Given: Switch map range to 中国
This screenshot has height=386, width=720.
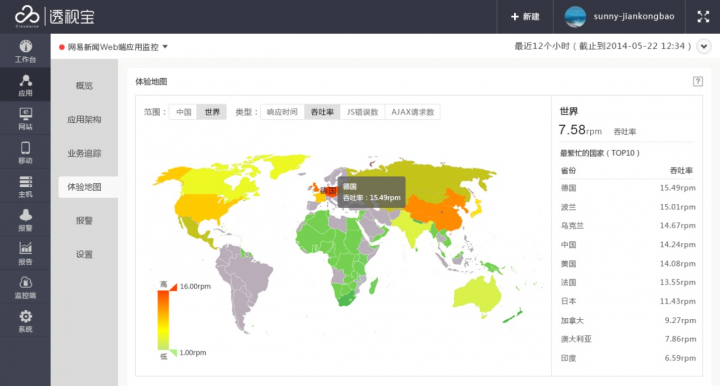Looking at the screenshot, I should [x=183, y=112].
